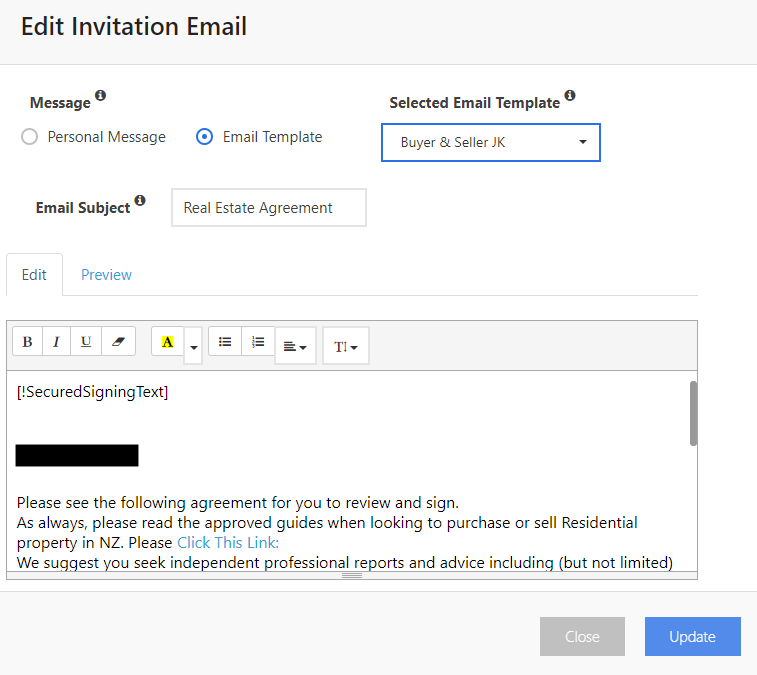Open the text style dropdown
Viewport: 757px width, 675px height.
point(346,346)
